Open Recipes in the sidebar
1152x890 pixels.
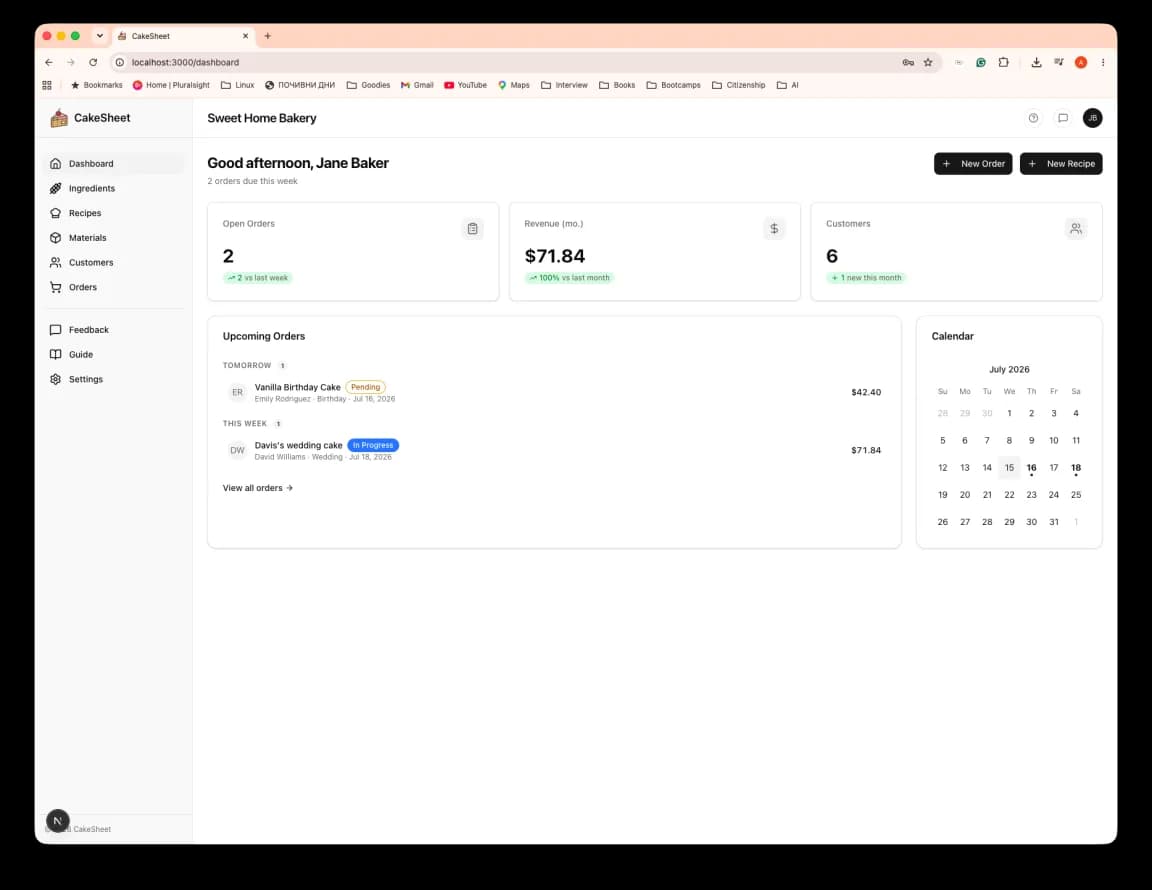click(115, 213)
